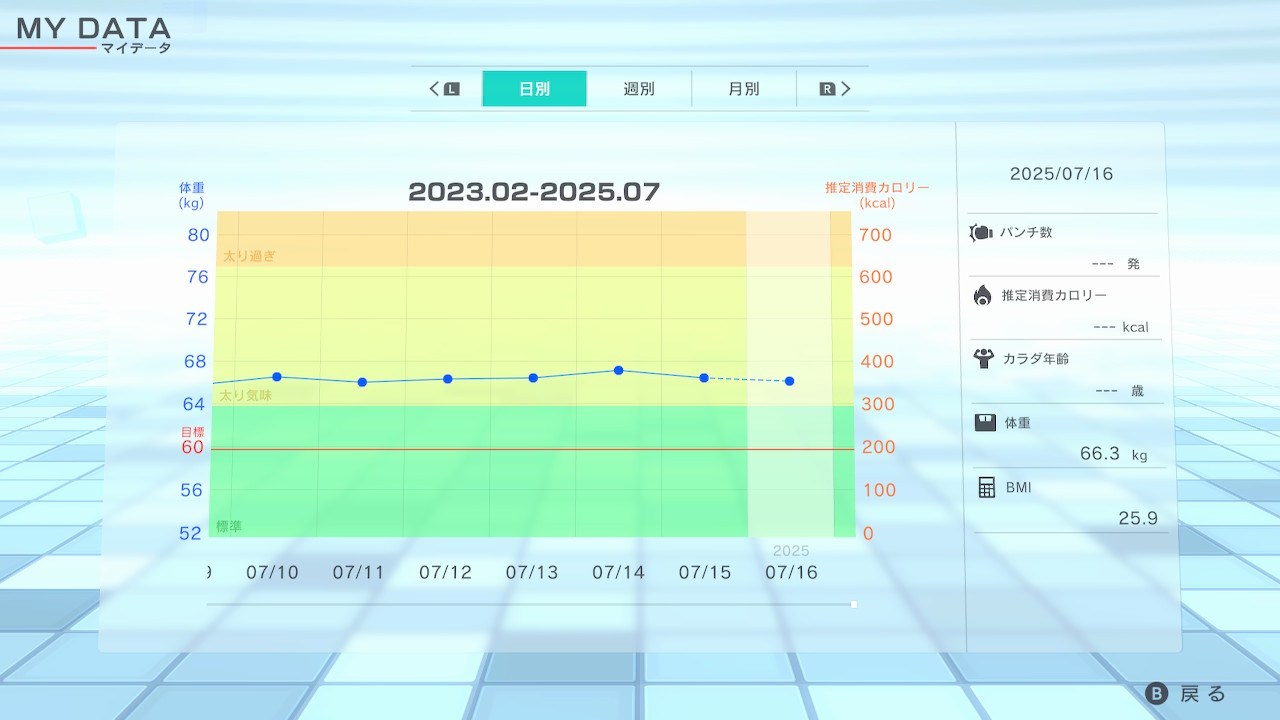
Task: Click the graph scrollbar handle at the end
Action: (853, 604)
